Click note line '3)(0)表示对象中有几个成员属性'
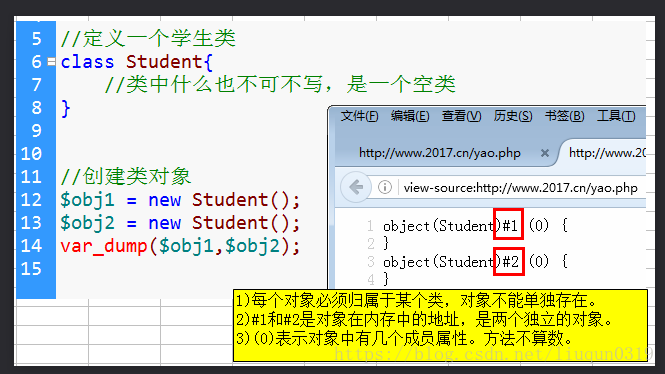 pyautogui.click(x=404, y=338)
